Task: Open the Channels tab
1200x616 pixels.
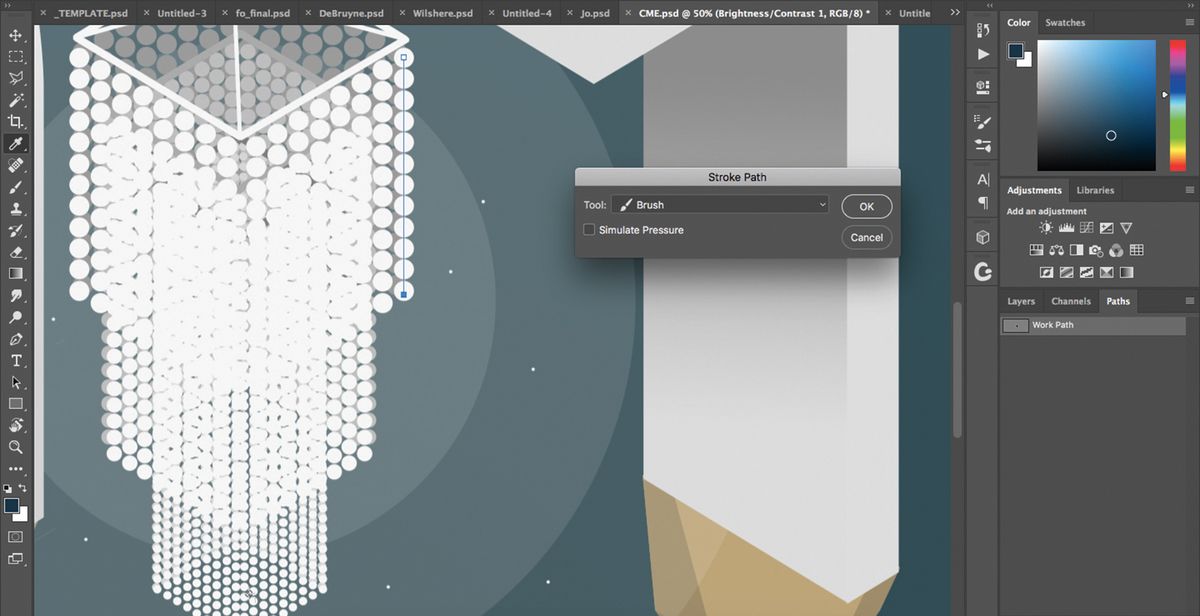Action: tap(1071, 301)
